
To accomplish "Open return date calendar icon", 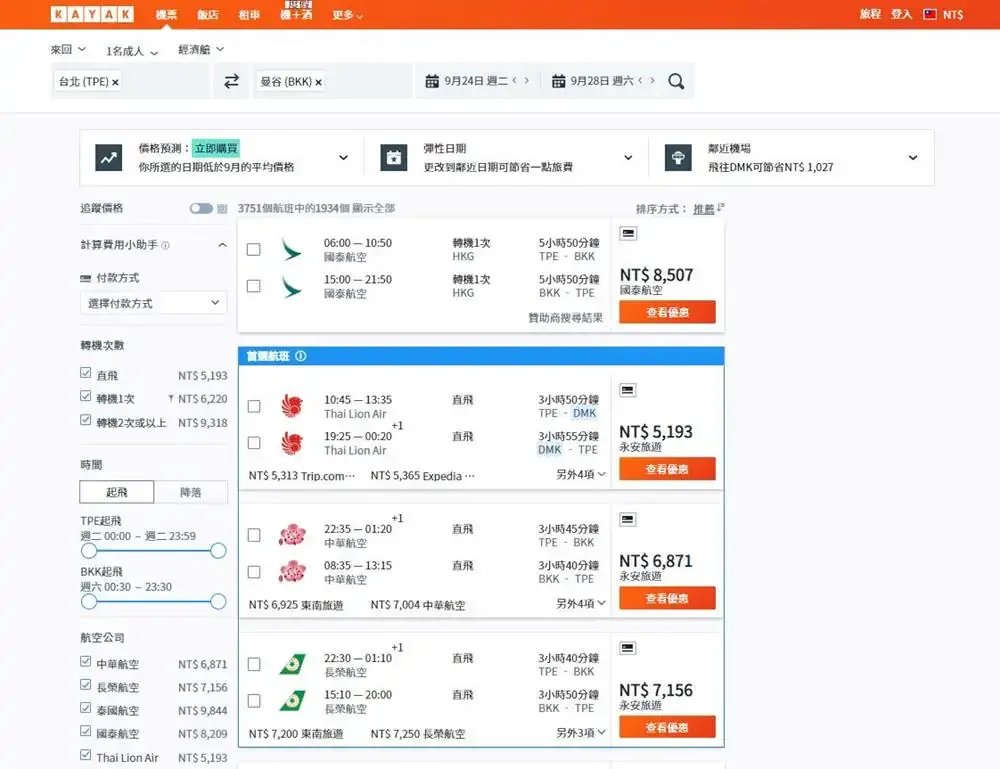I will click(x=558, y=81).
